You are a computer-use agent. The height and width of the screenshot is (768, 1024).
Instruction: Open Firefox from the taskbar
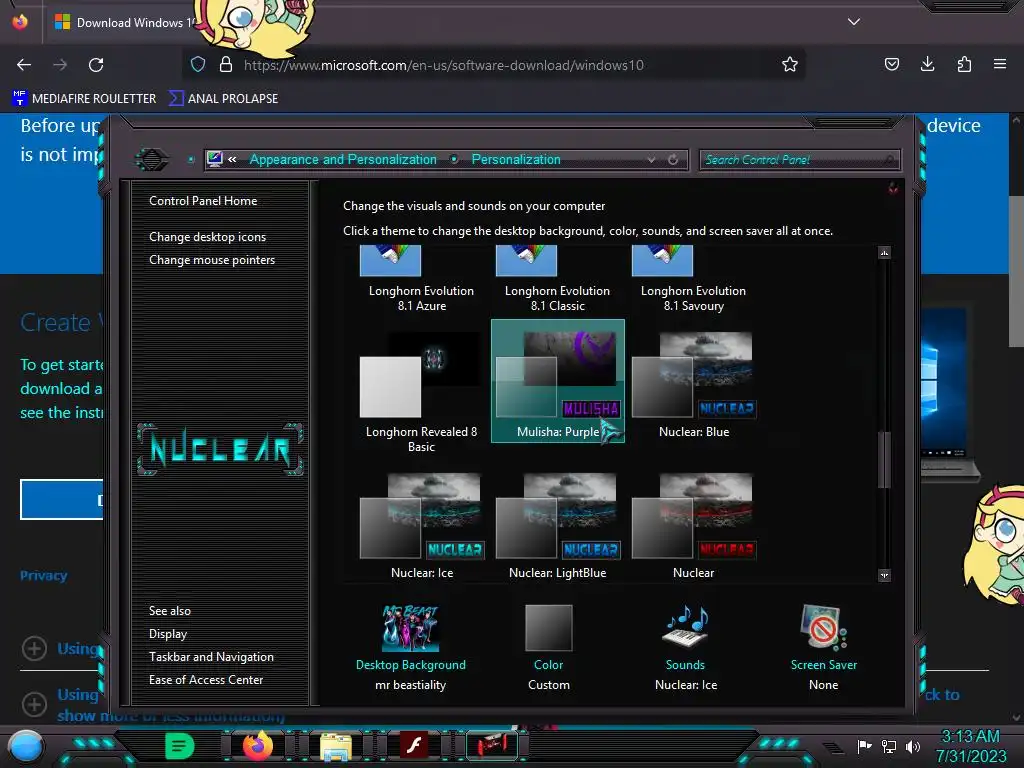click(257, 745)
